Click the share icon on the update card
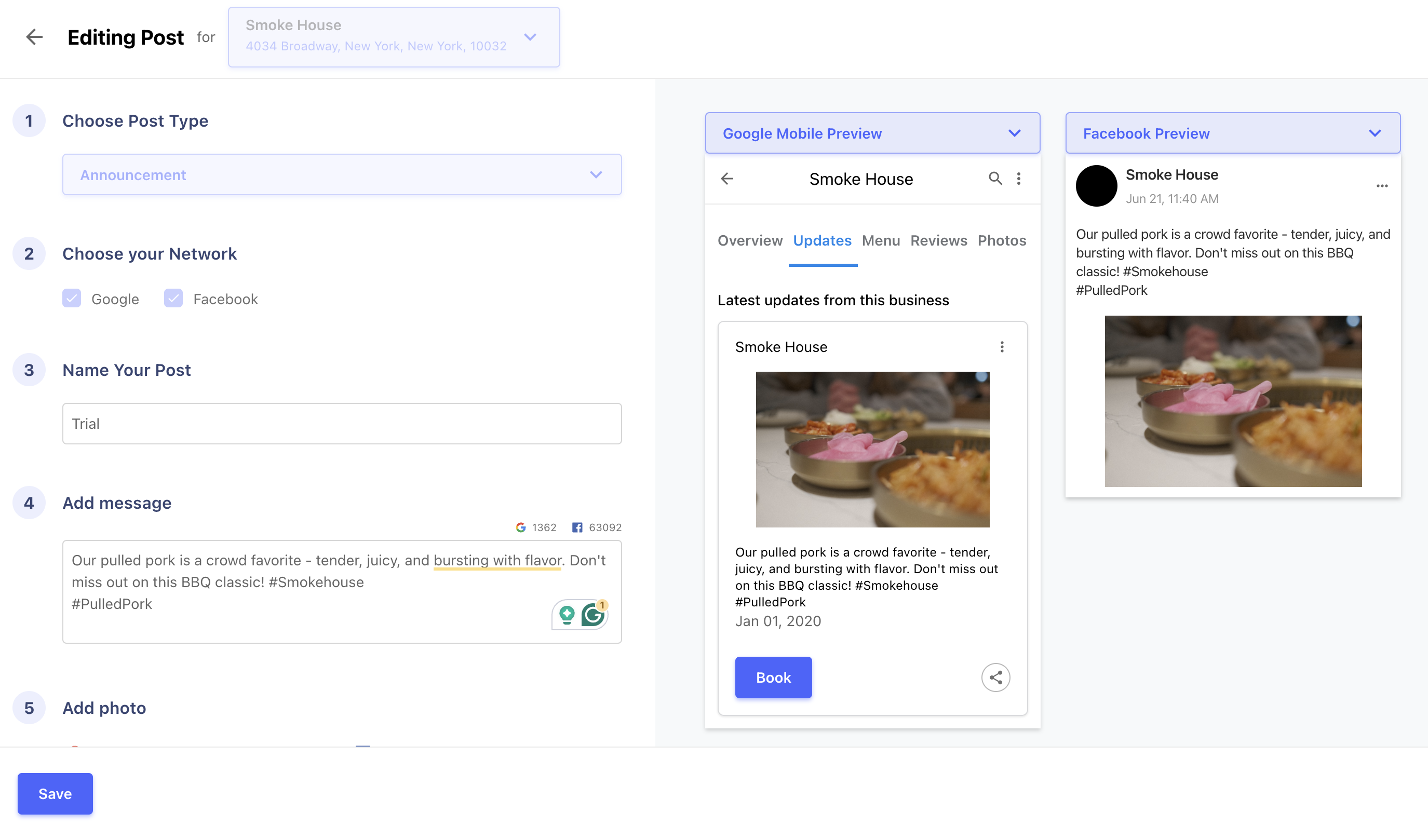Screen dimensions: 1428x840 click(x=995, y=678)
